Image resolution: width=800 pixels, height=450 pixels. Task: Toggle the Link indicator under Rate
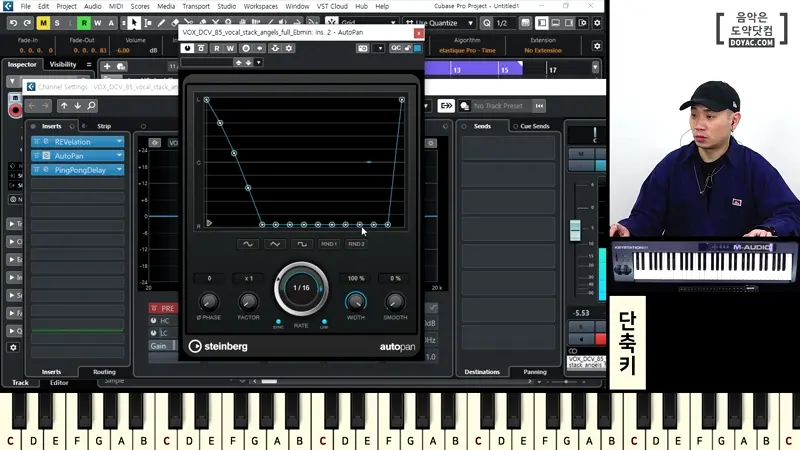(x=324, y=322)
